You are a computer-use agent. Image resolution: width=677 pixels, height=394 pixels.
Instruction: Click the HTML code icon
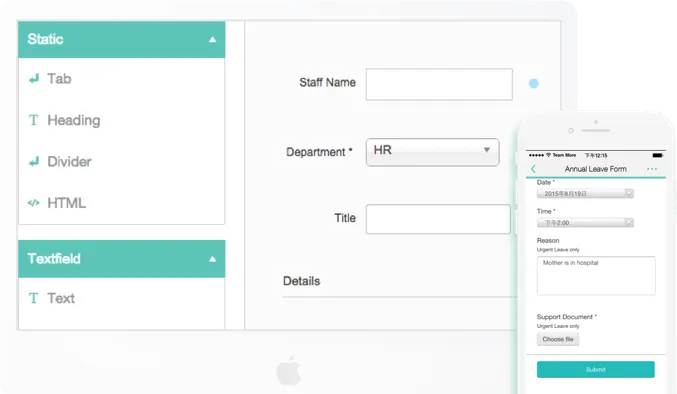coord(34,203)
